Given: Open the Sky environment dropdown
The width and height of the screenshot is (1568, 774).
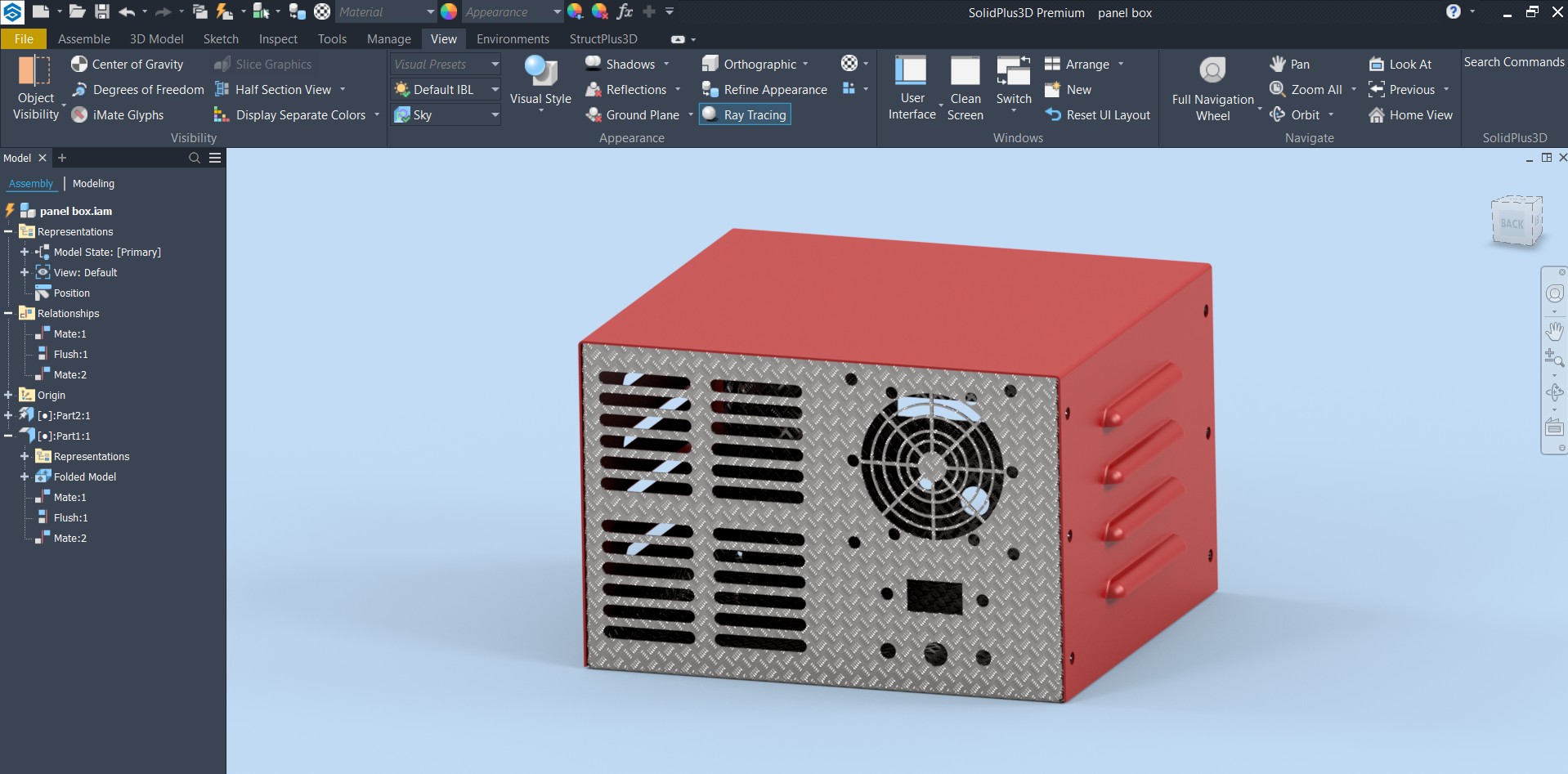Looking at the screenshot, I should pos(446,115).
